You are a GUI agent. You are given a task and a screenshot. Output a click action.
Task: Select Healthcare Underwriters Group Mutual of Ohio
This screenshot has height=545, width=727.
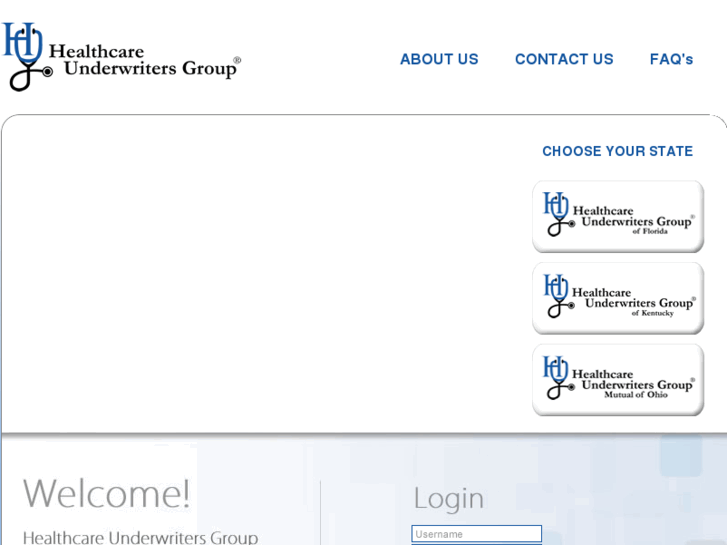tap(618, 379)
